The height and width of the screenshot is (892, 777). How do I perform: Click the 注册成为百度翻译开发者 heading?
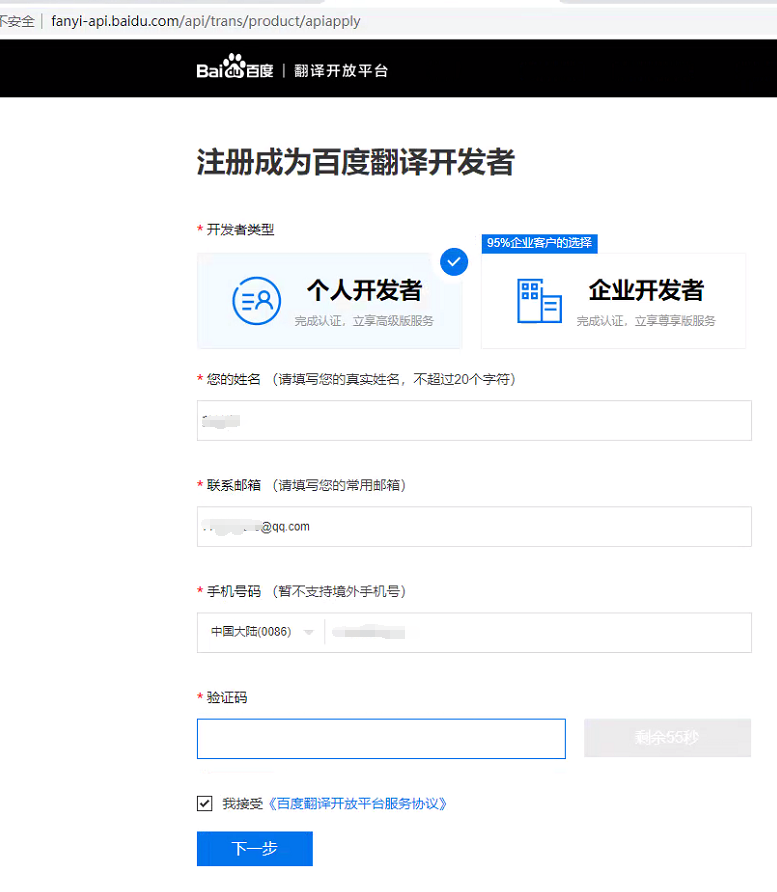356,162
